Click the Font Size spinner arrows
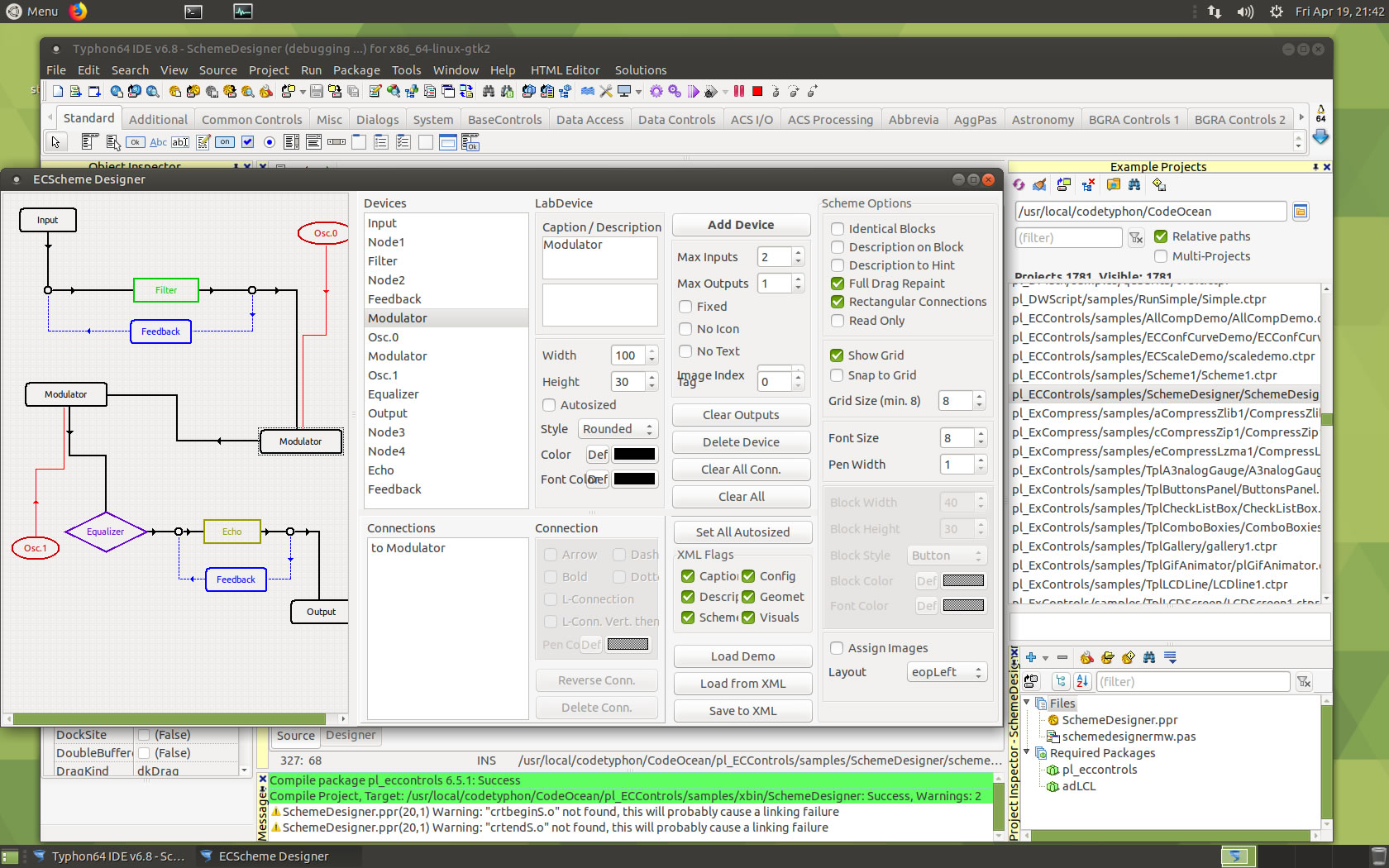 [x=981, y=438]
